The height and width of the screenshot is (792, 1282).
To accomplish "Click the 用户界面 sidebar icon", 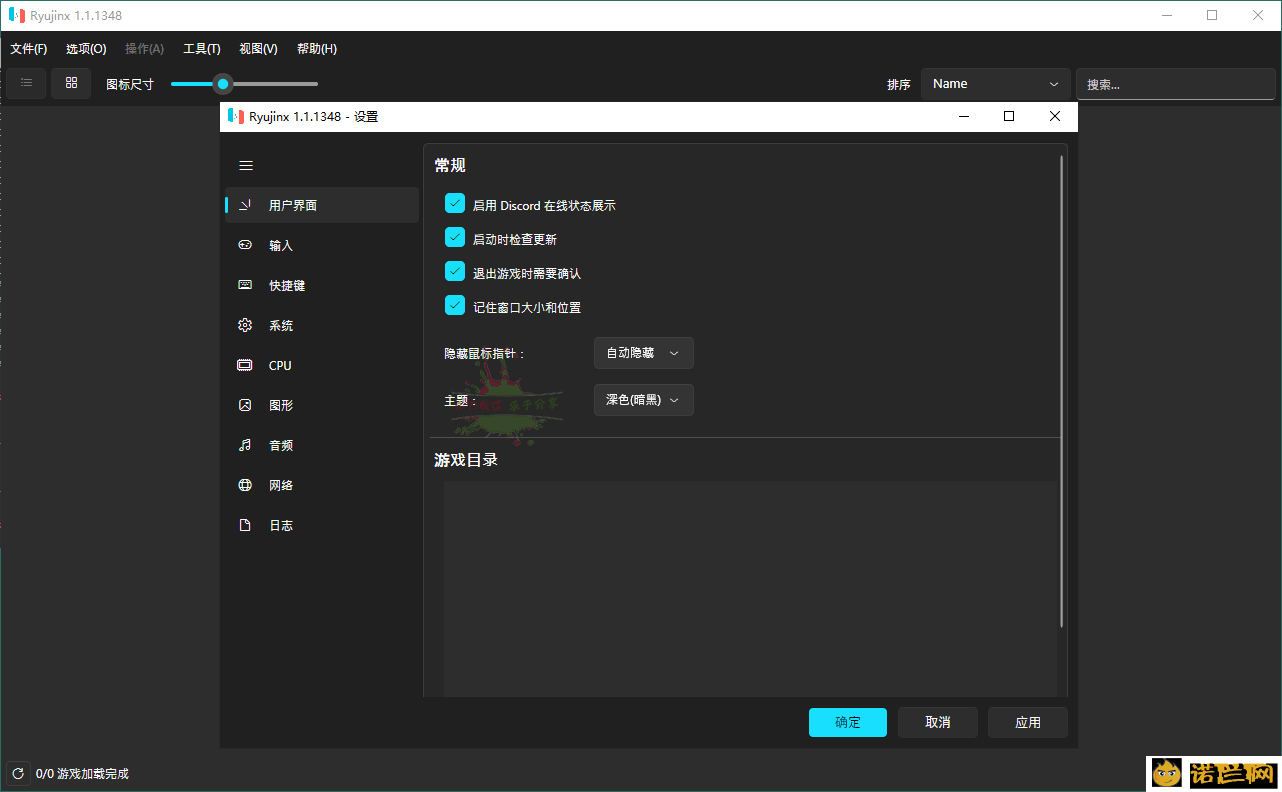I will [245, 205].
